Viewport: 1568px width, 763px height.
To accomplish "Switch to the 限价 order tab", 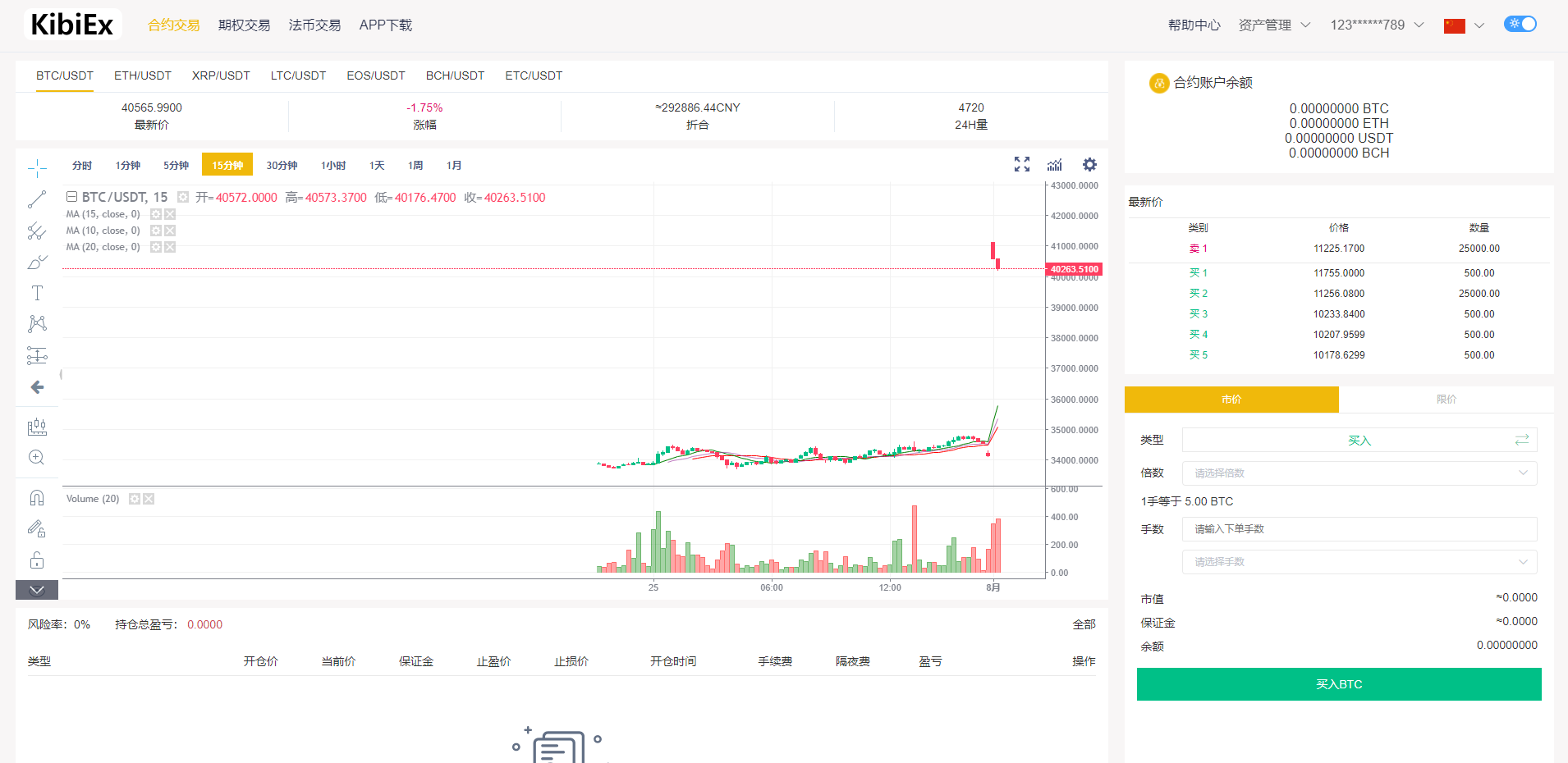I will click(x=1447, y=400).
